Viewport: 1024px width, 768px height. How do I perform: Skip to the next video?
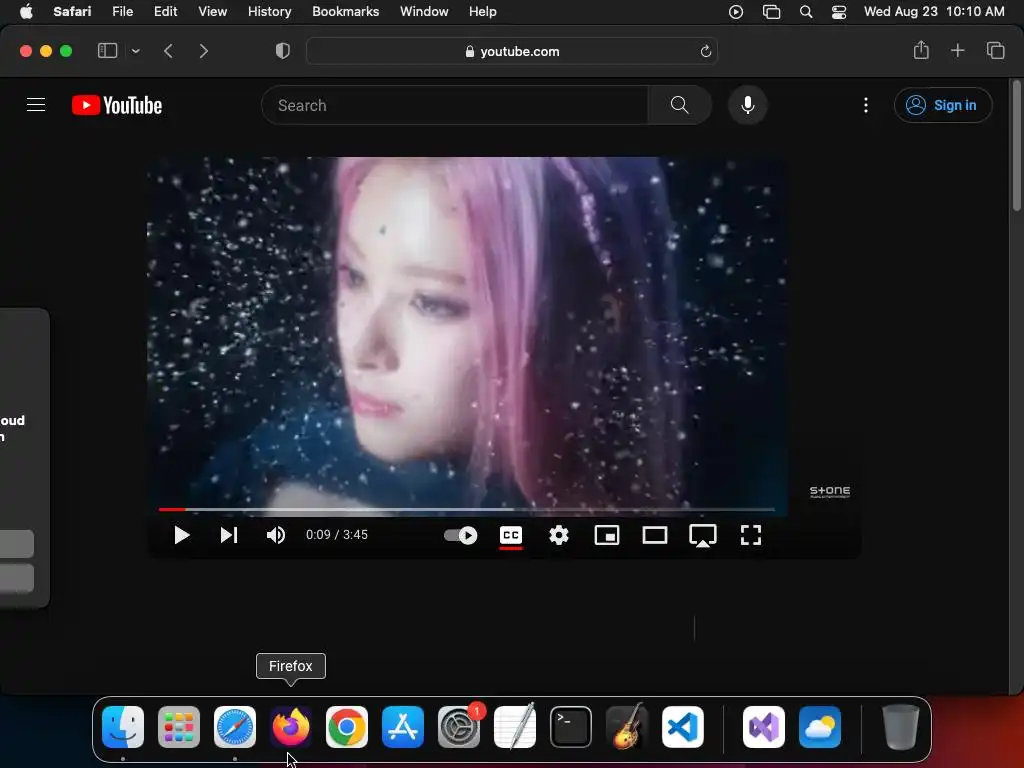click(x=229, y=536)
